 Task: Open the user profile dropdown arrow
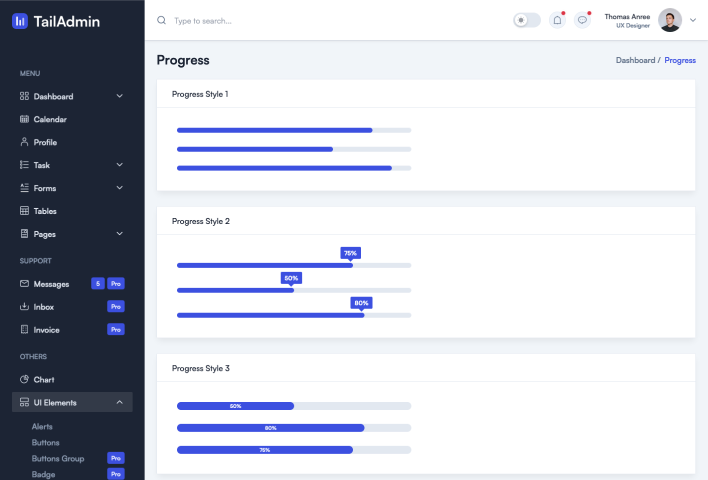(x=693, y=20)
